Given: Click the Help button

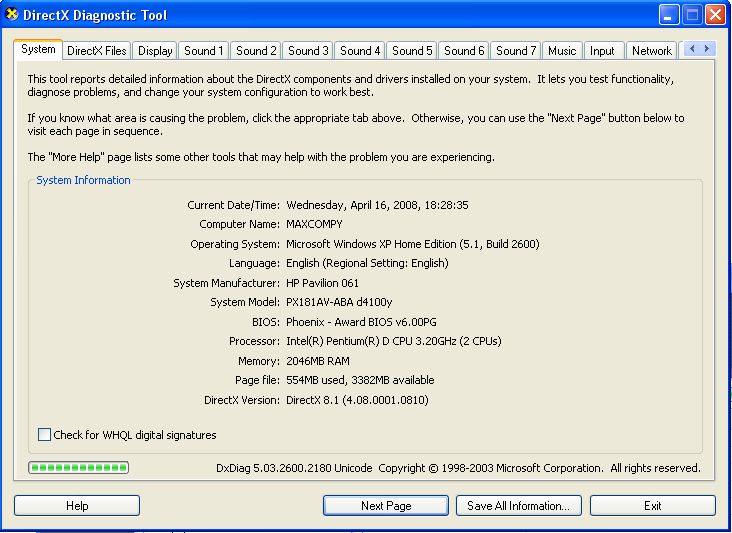Looking at the screenshot, I should (x=77, y=506).
